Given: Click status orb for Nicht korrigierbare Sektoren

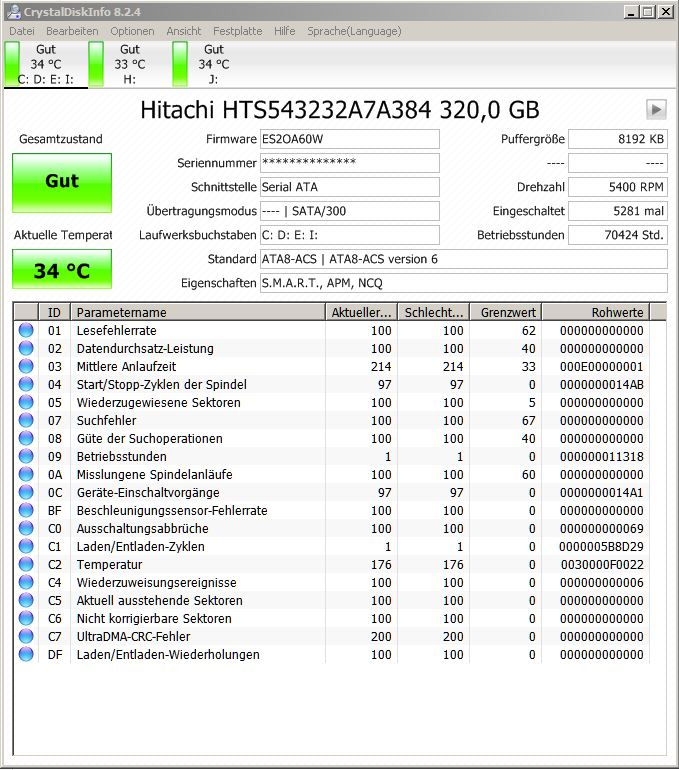Looking at the screenshot, I should 26,619.
